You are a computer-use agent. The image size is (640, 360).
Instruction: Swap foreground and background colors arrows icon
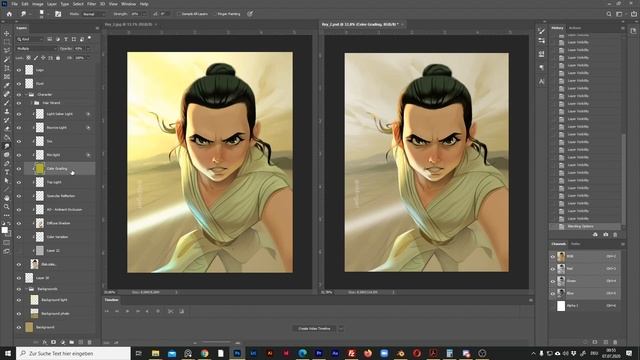click(10, 224)
